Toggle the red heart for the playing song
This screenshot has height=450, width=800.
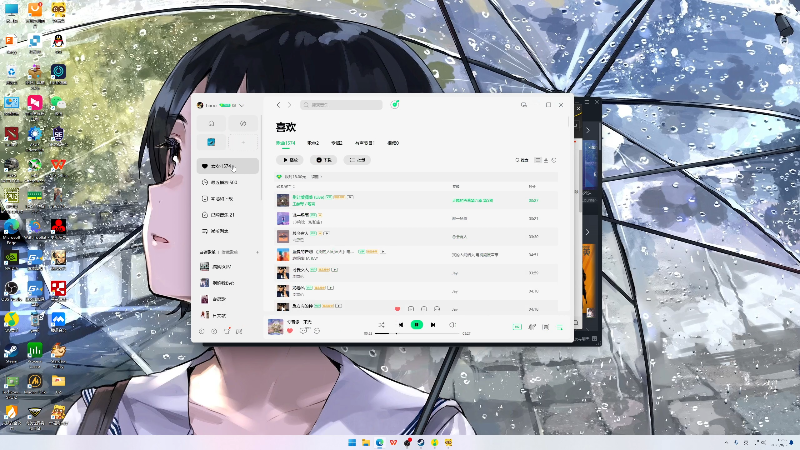tap(290, 331)
